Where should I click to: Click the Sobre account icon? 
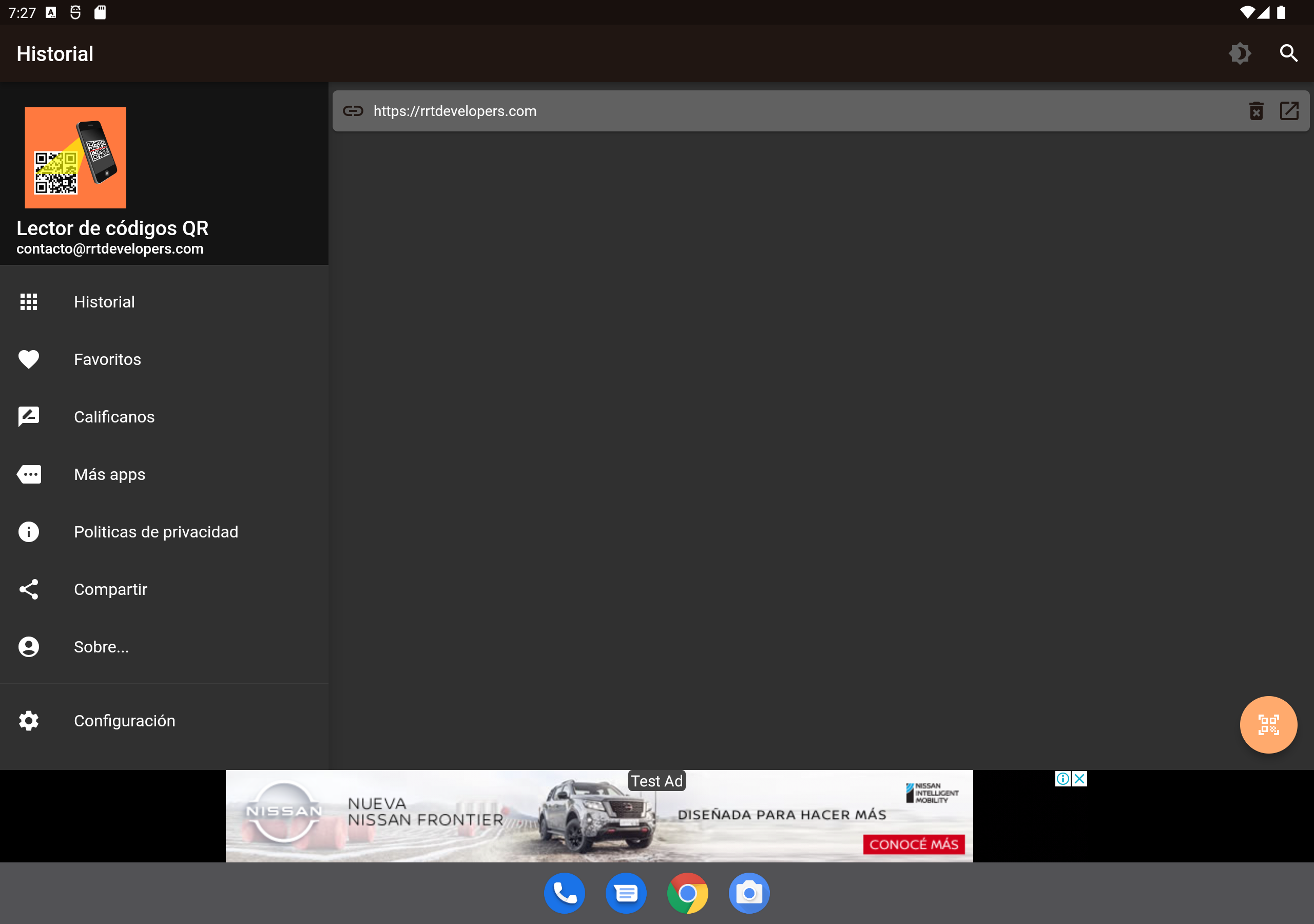click(x=29, y=647)
